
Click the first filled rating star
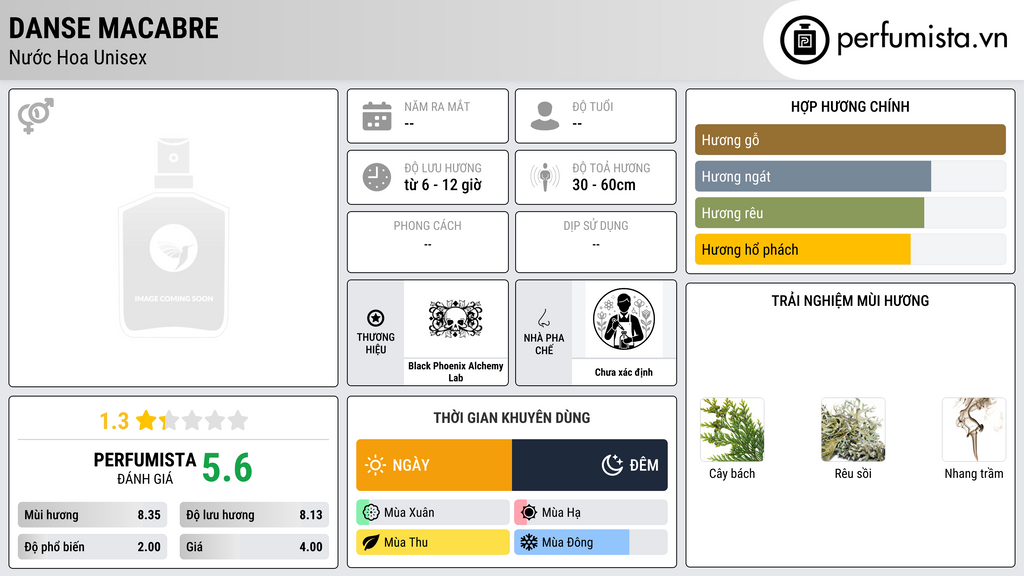[146, 420]
